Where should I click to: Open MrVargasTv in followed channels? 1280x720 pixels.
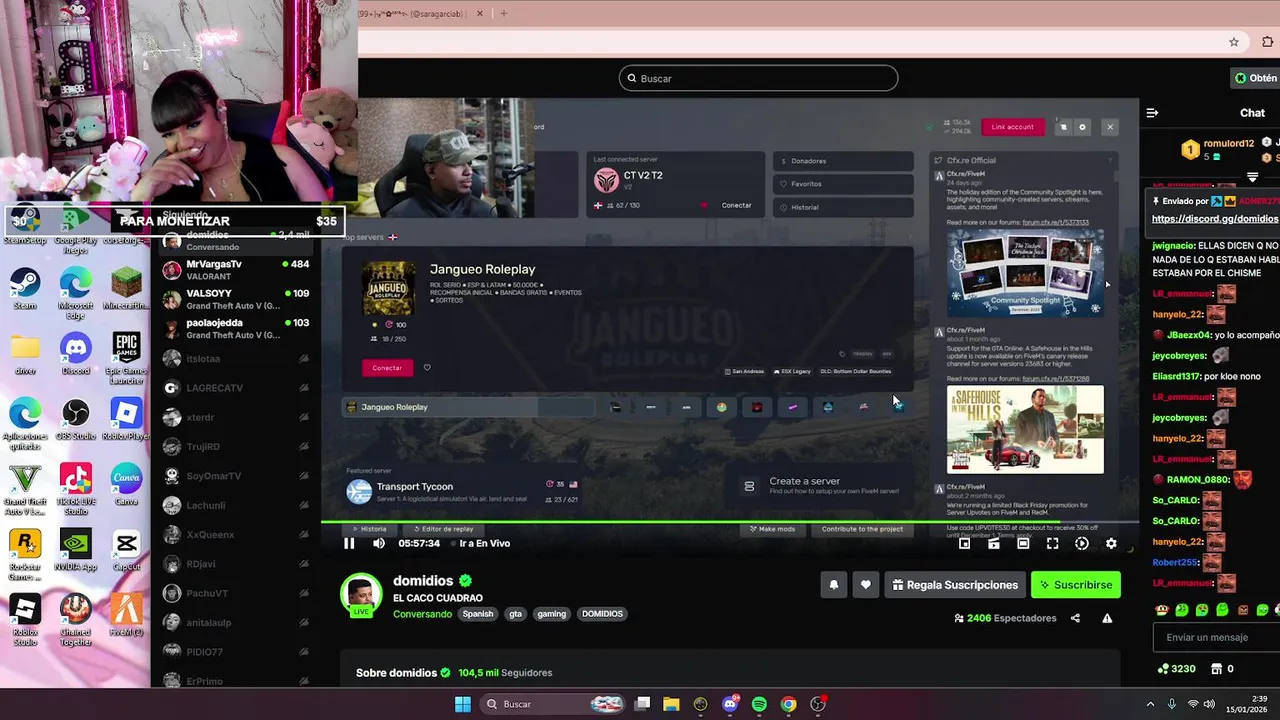236,270
